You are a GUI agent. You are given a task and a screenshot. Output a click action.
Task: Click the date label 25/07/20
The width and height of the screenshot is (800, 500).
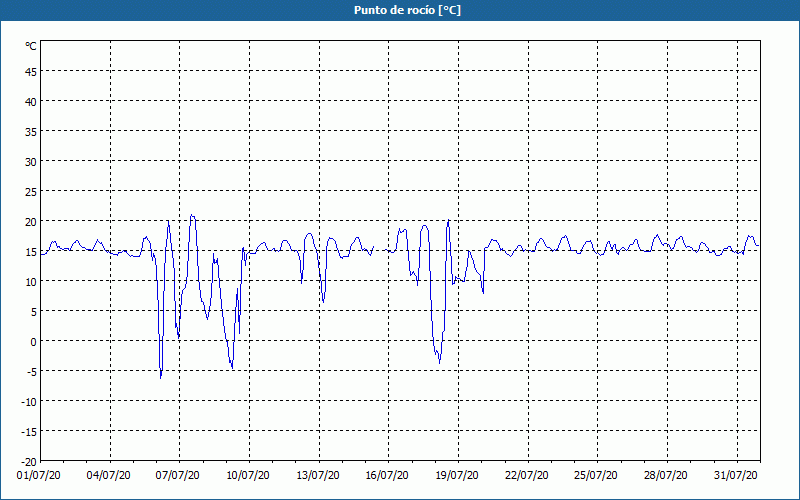click(596, 476)
